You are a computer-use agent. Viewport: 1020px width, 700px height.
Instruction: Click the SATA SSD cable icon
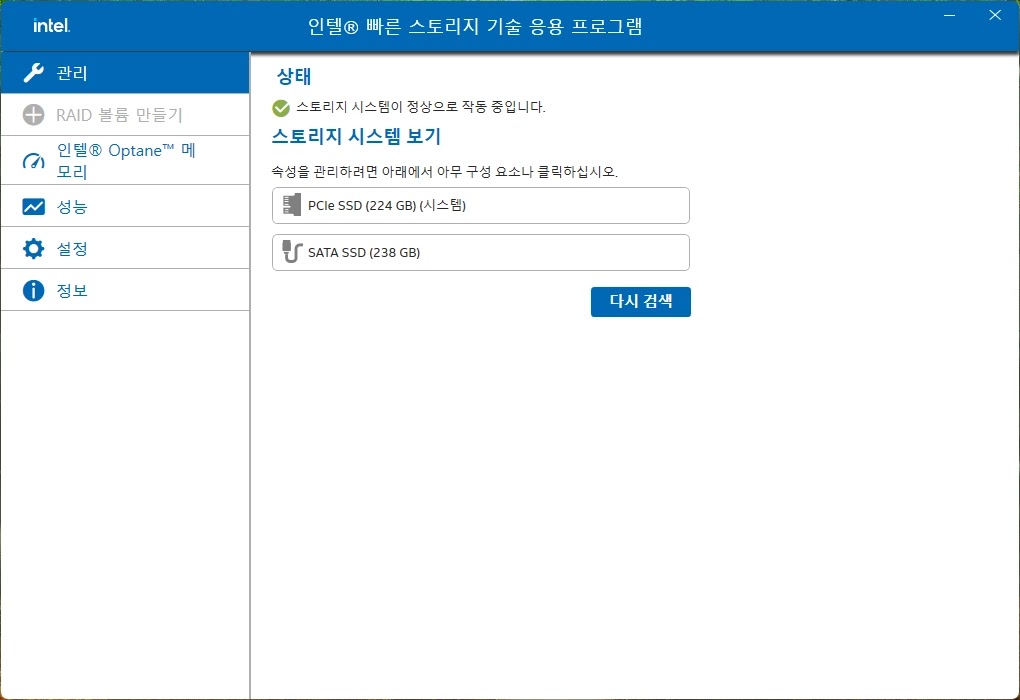[x=292, y=252]
